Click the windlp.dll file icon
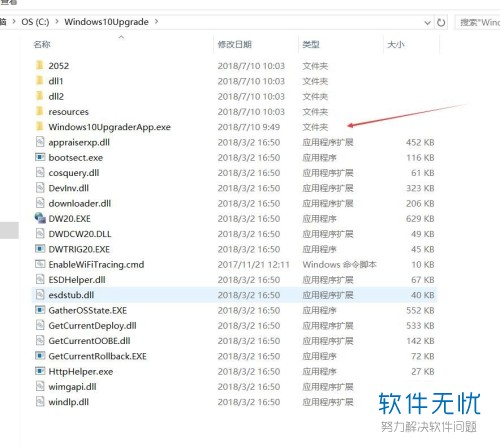This screenshot has width=500, height=447. (x=40, y=402)
